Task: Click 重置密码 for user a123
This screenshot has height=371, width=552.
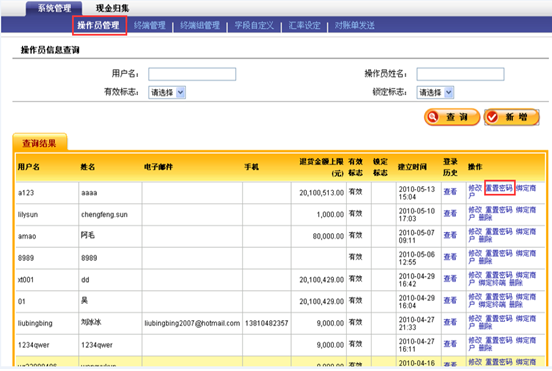Action: (x=499, y=188)
